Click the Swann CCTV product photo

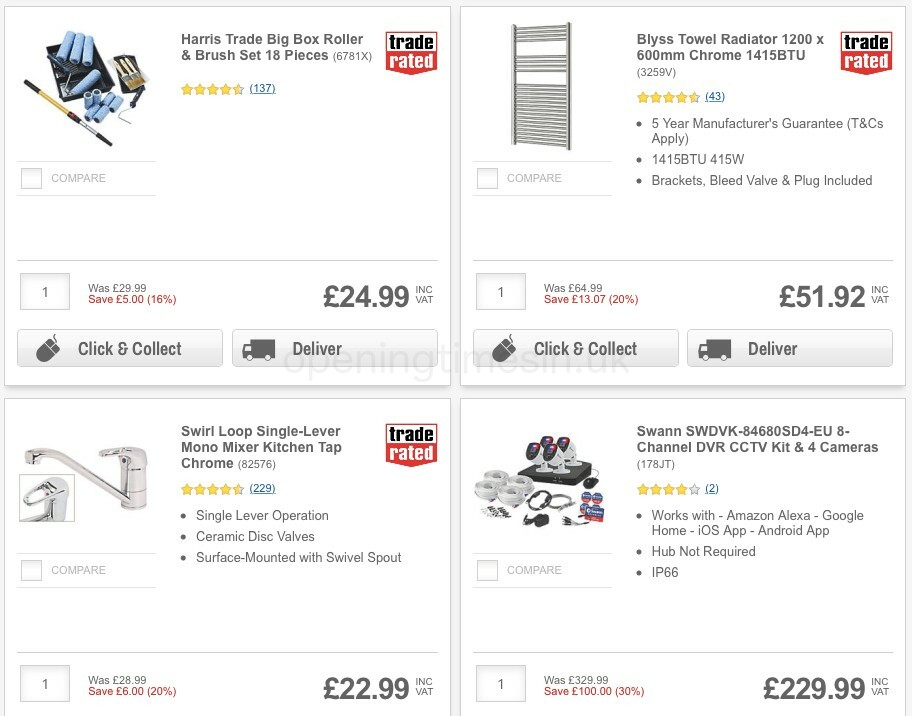click(x=541, y=480)
